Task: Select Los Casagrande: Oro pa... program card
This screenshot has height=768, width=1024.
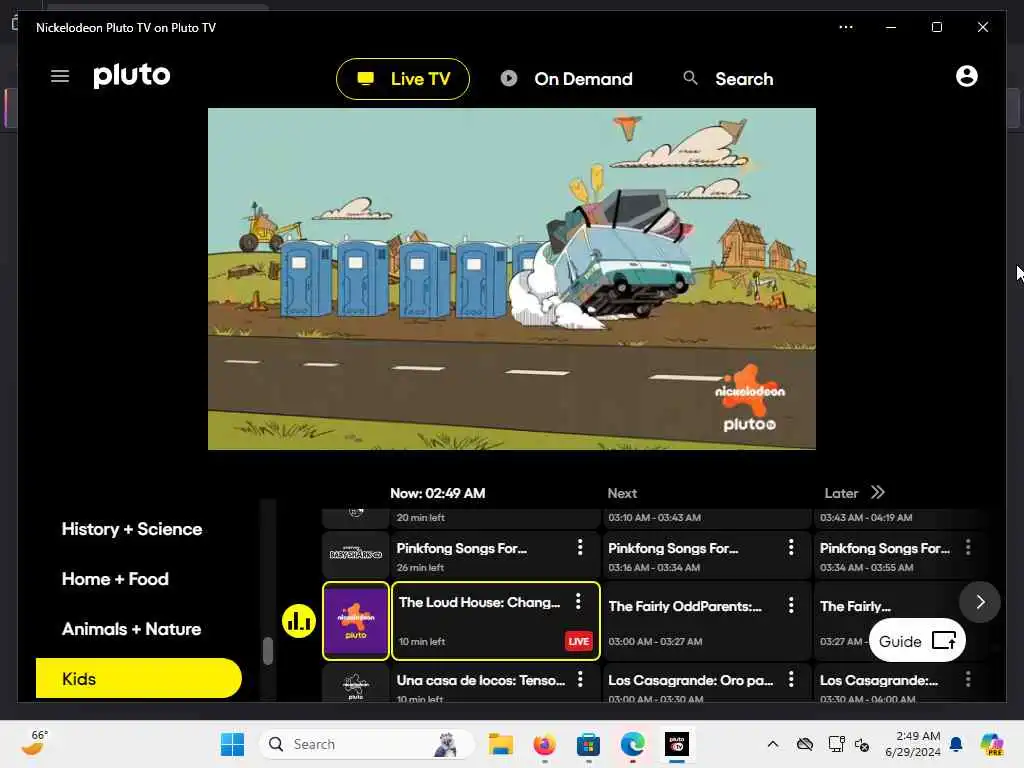Action: point(707,684)
